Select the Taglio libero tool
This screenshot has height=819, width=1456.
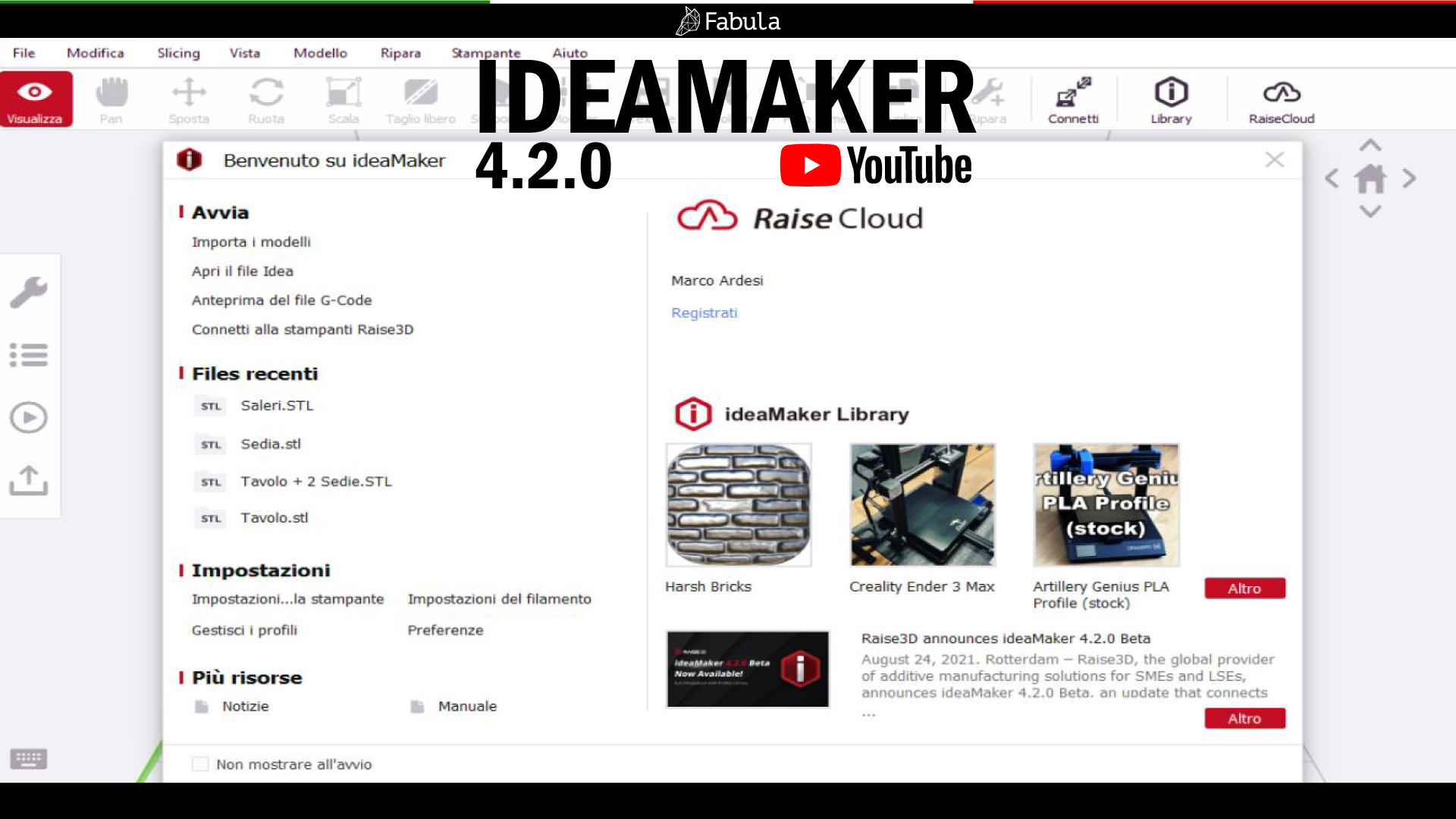[421, 99]
